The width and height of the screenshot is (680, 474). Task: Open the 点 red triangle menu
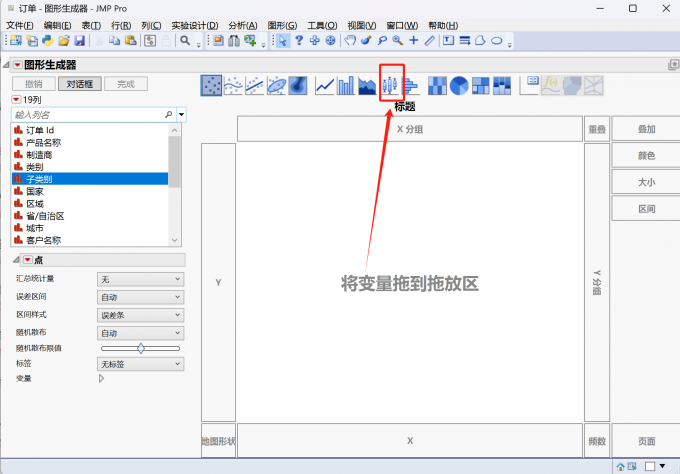tap(28, 260)
